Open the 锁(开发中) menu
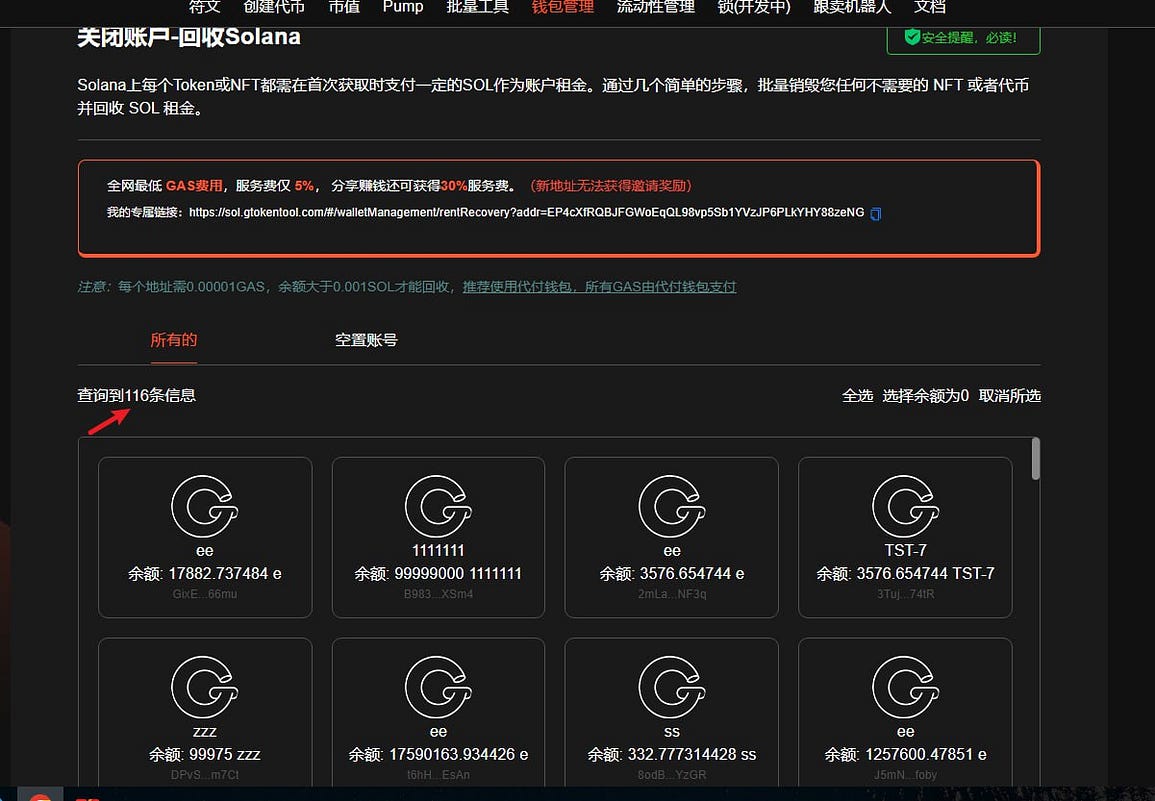1155x801 pixels. pyautogui.click(x=754, y=7)
